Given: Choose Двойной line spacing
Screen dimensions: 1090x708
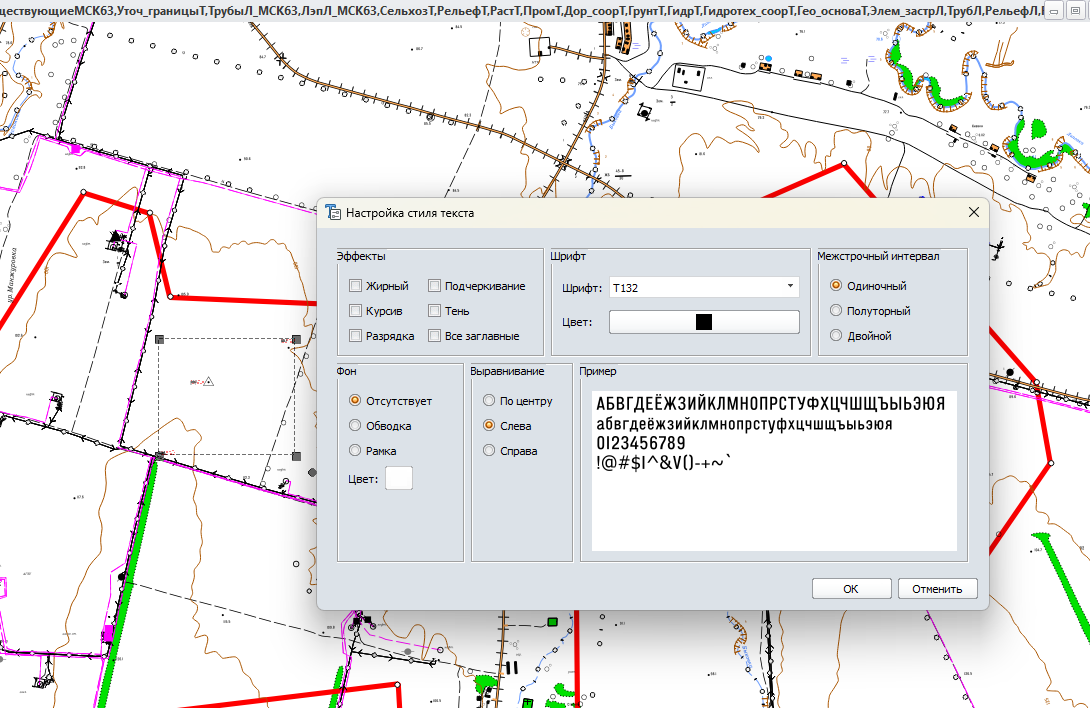Looking at the screenshot, I should [x=836, y=336].
